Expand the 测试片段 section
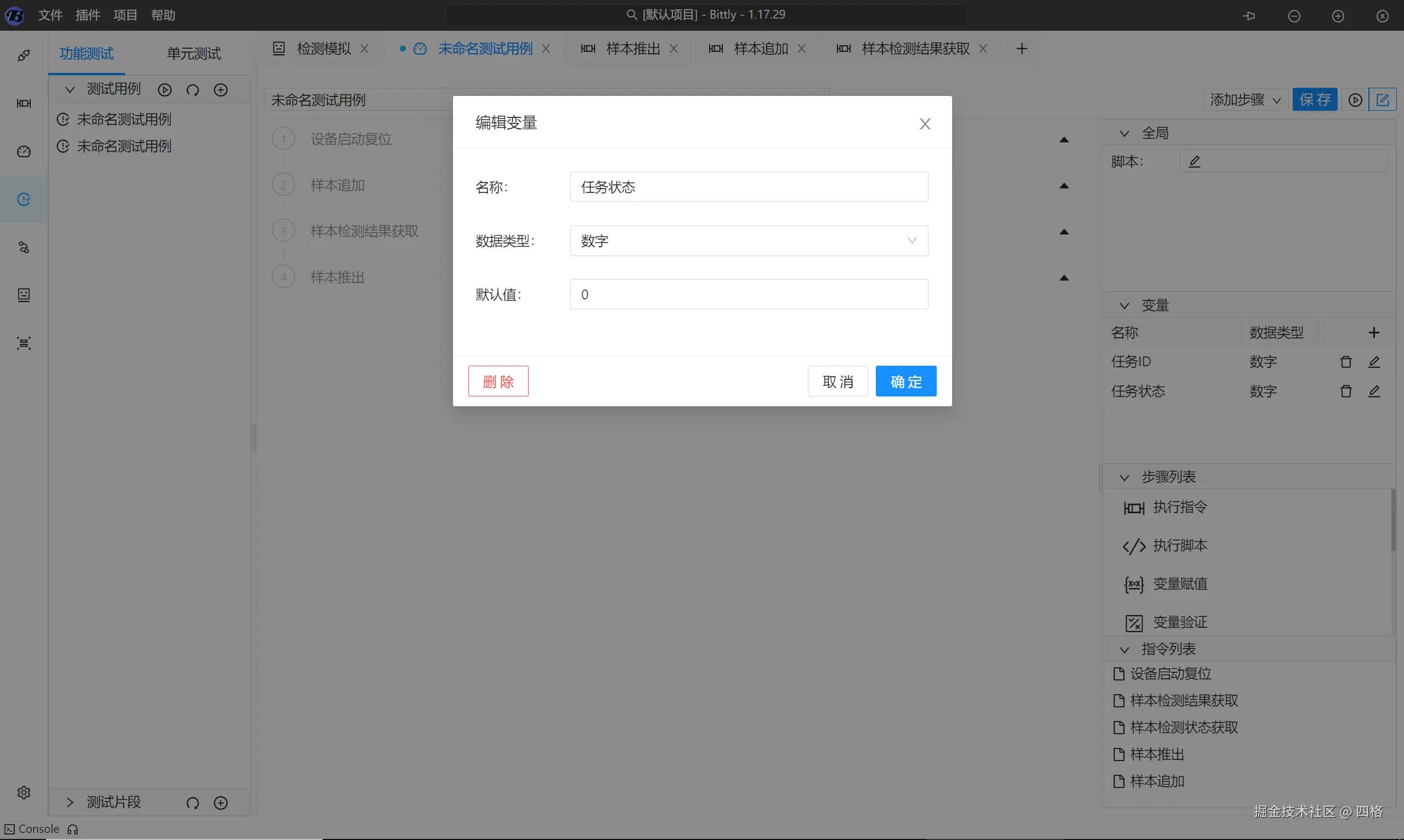 click(x=70, y=802)
